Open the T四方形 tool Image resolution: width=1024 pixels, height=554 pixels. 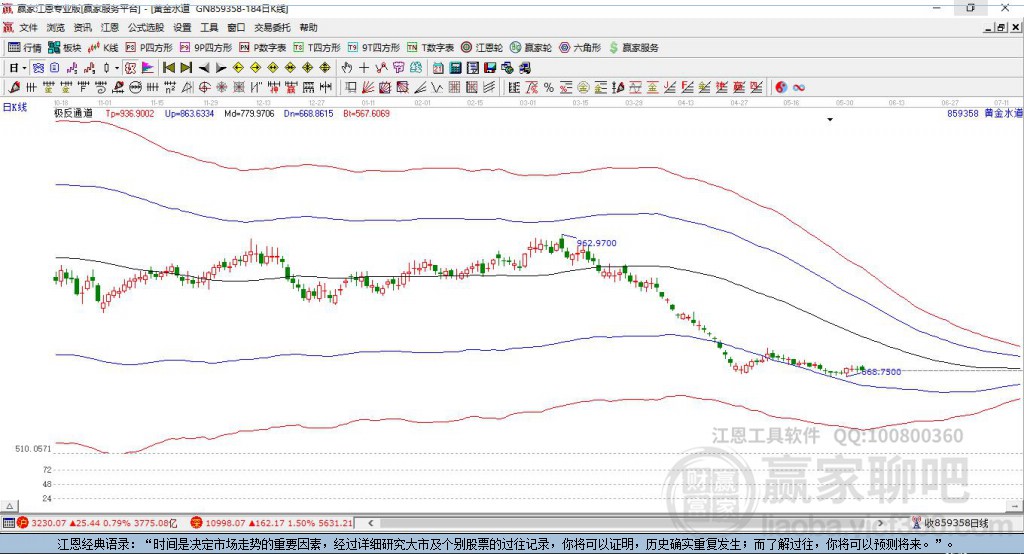click(317, 48)
